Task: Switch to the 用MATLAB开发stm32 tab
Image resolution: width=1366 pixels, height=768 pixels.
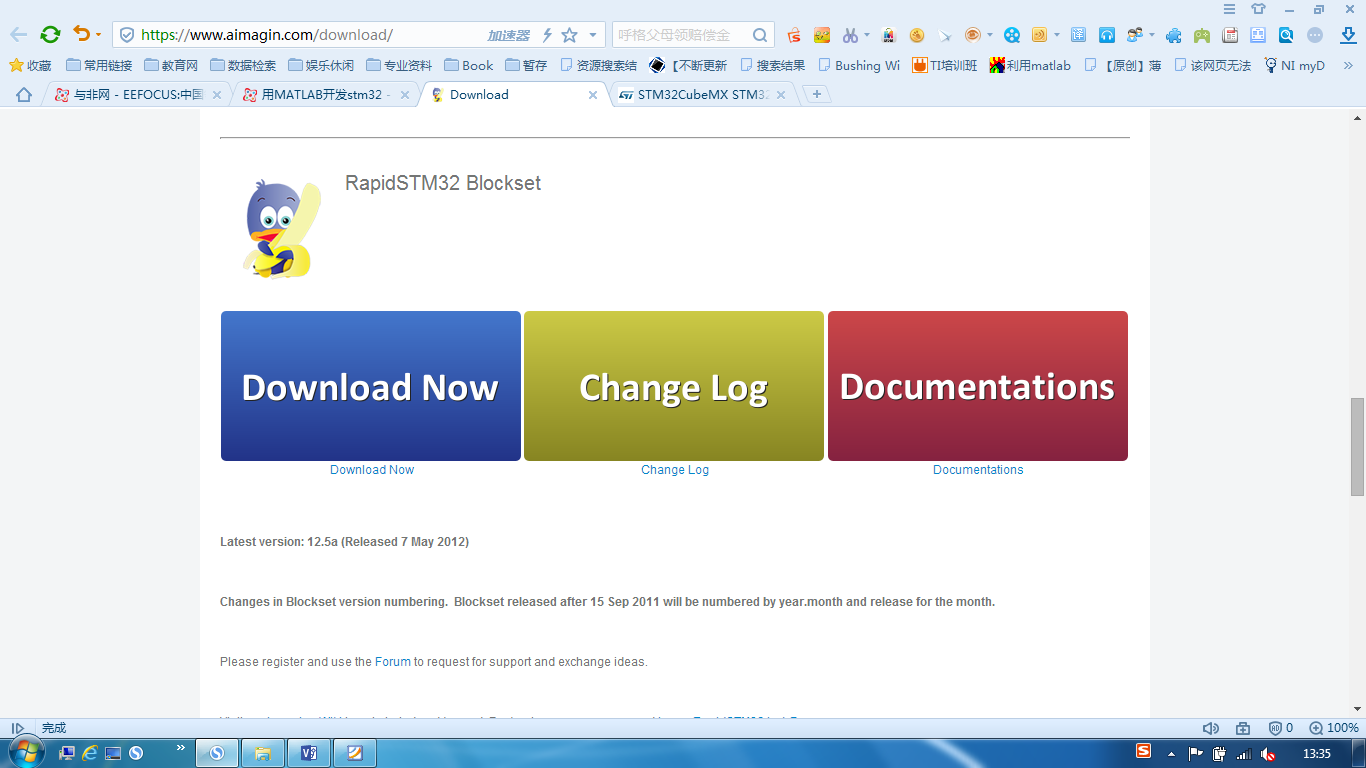Action: (326, 95)
